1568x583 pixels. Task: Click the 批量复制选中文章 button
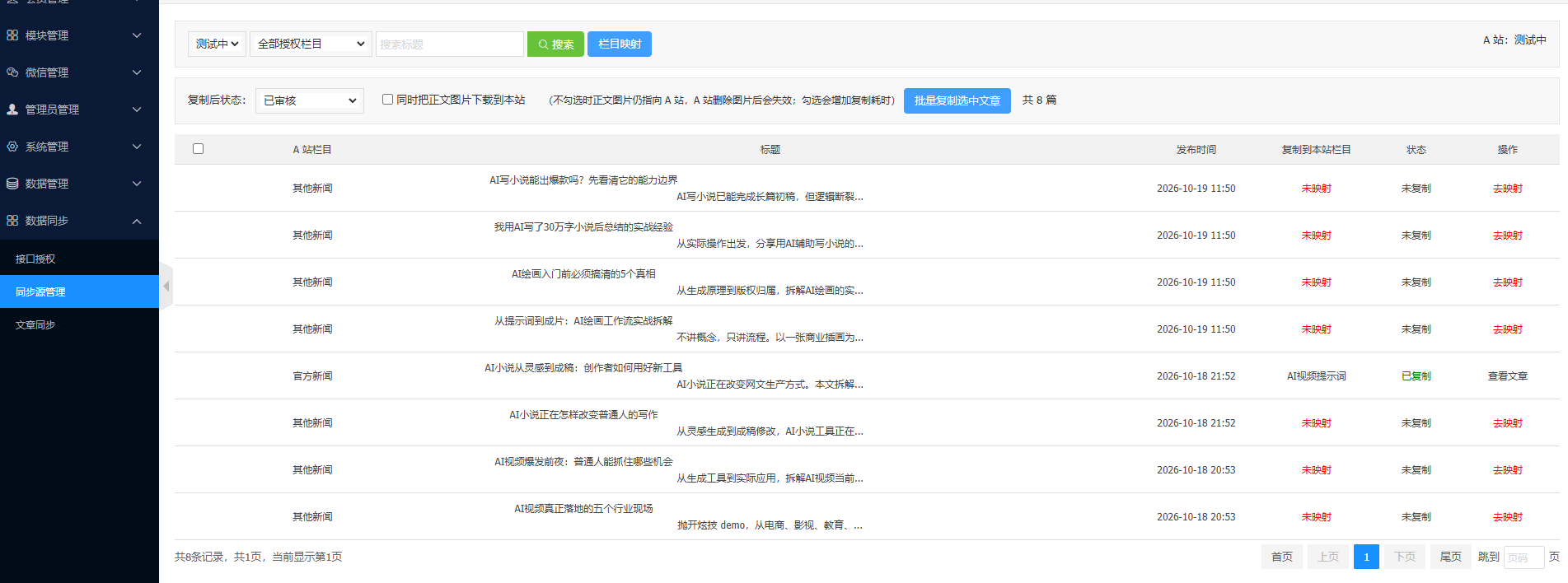click(957, 100)
